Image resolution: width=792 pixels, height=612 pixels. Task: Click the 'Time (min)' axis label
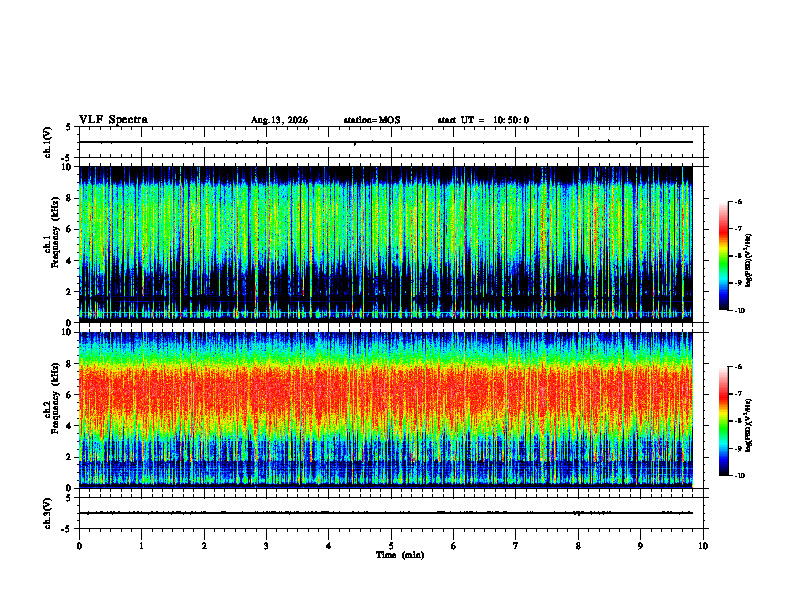(400, 555)
